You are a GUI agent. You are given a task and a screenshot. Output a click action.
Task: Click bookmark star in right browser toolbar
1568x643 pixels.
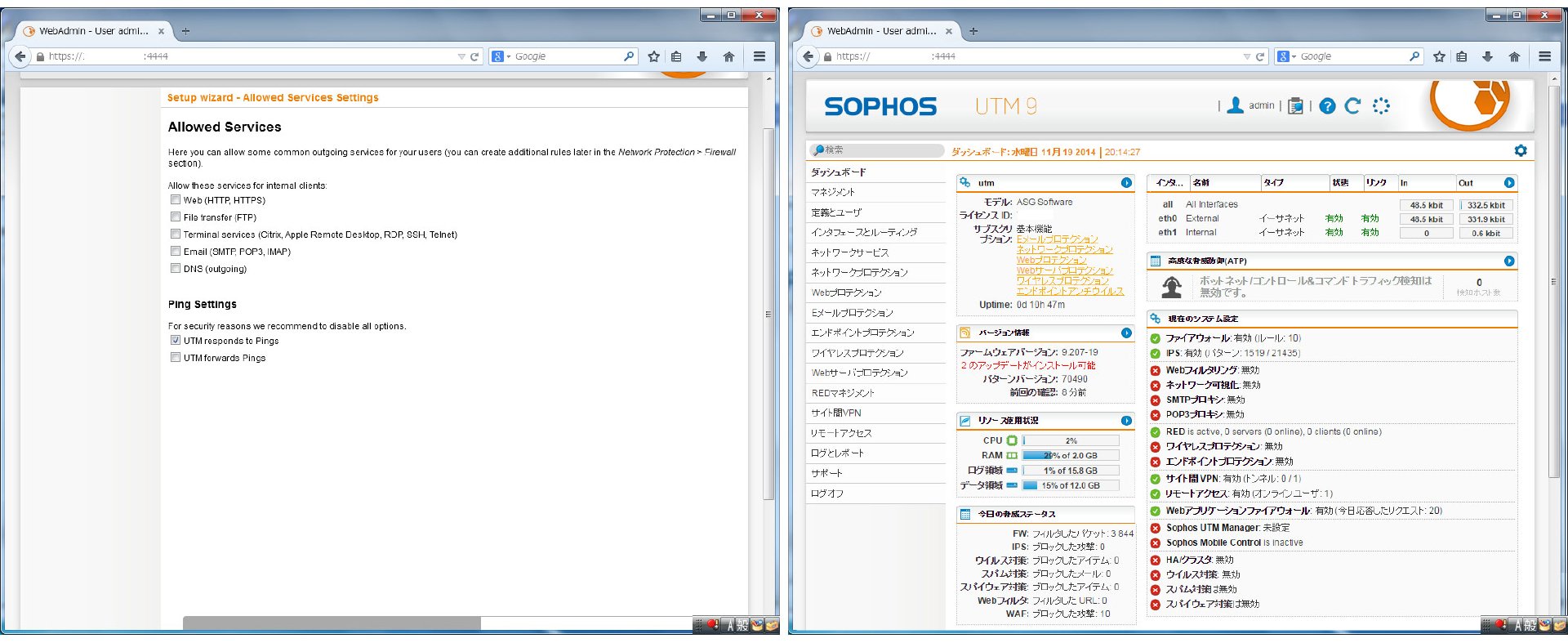pyautogui.click(x=1439, y=56)
